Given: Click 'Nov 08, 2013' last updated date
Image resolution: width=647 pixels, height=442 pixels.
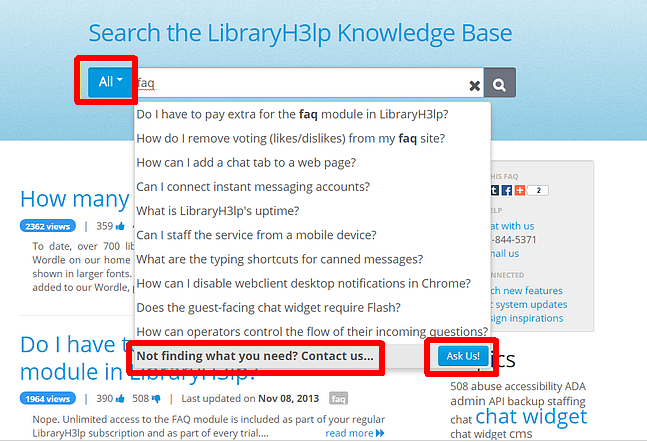Looking at the screenshot, I should click(x=288, y=399).
